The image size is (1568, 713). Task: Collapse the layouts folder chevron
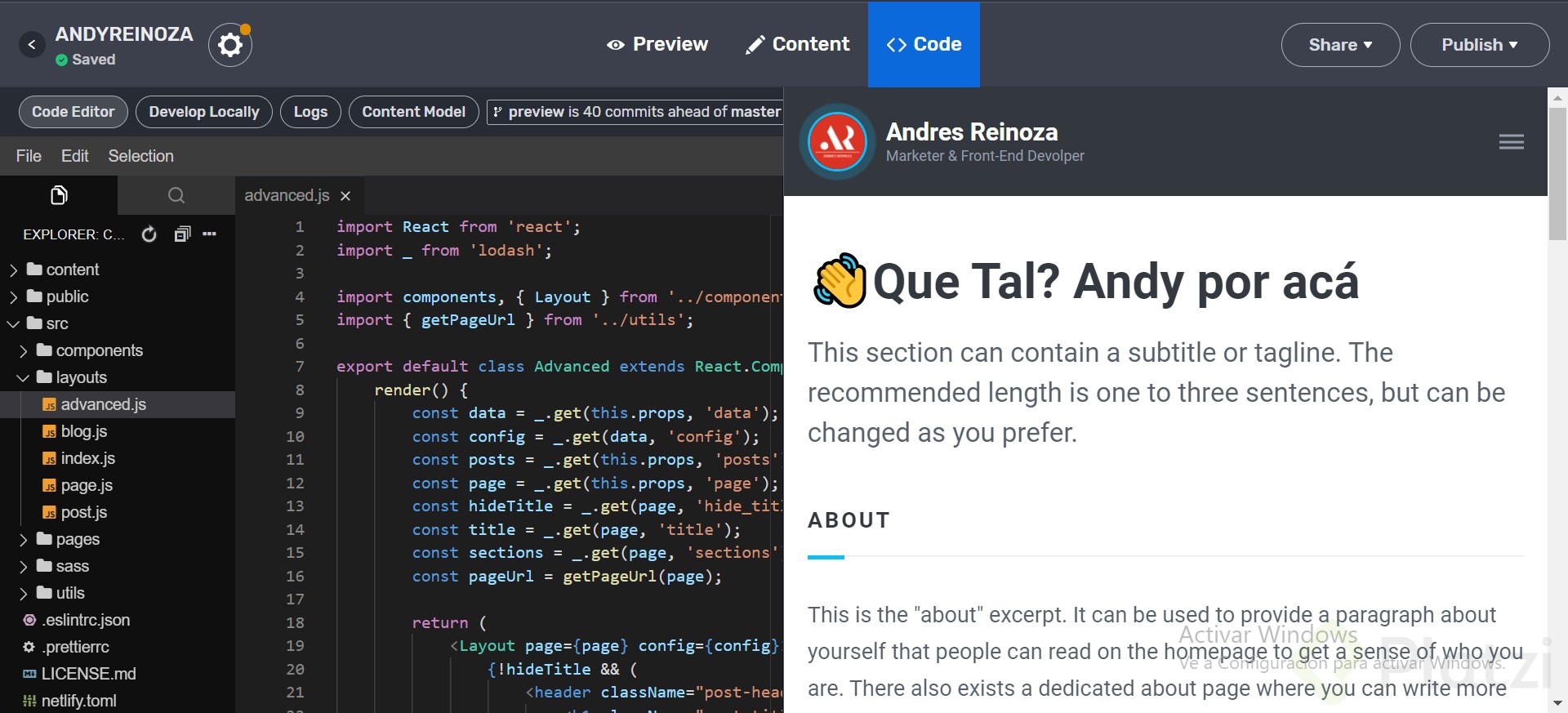pos(23,377)
